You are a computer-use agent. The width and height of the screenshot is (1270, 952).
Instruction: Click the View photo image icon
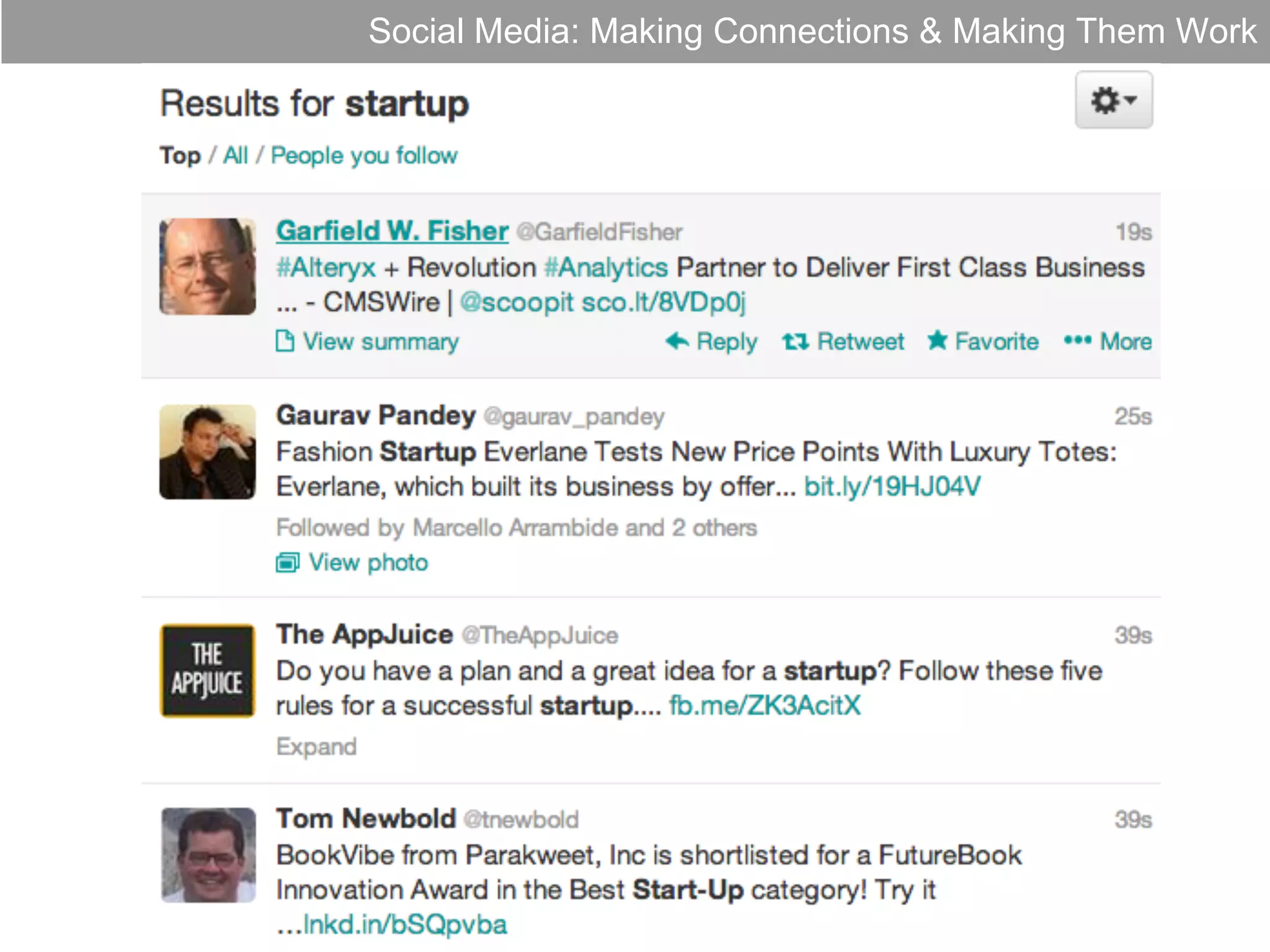tap(287, 563)
